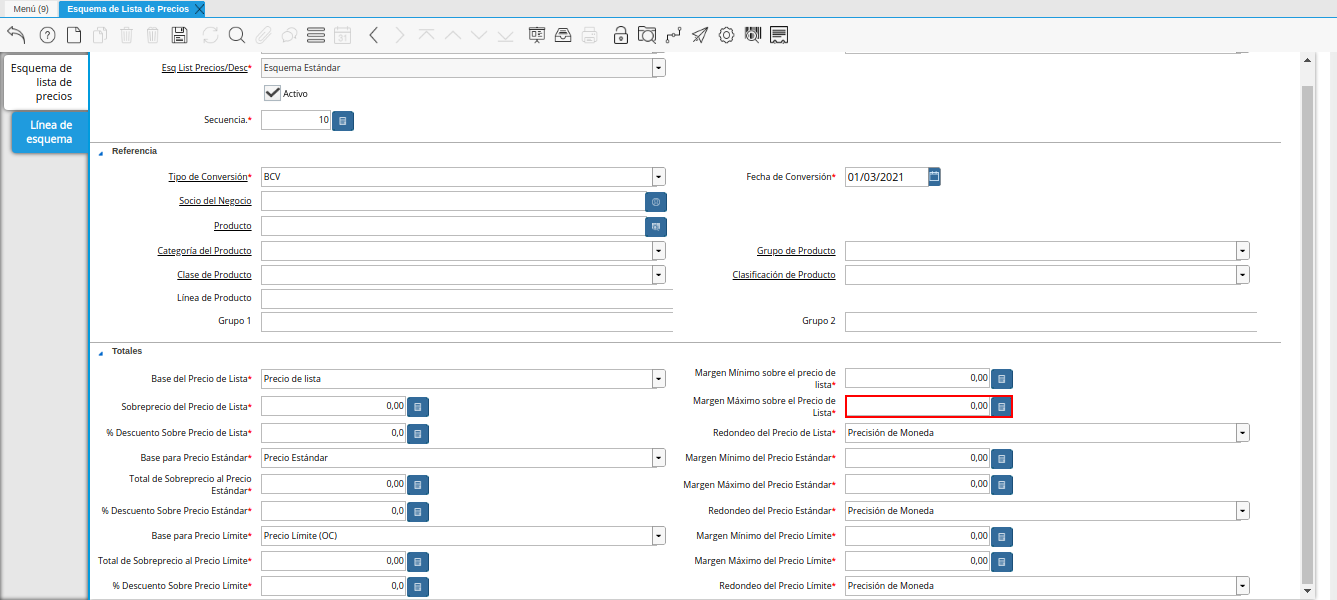Collapse the Totales section
This screenshot has height=600, width=1337.
click(x=100, y=352)
